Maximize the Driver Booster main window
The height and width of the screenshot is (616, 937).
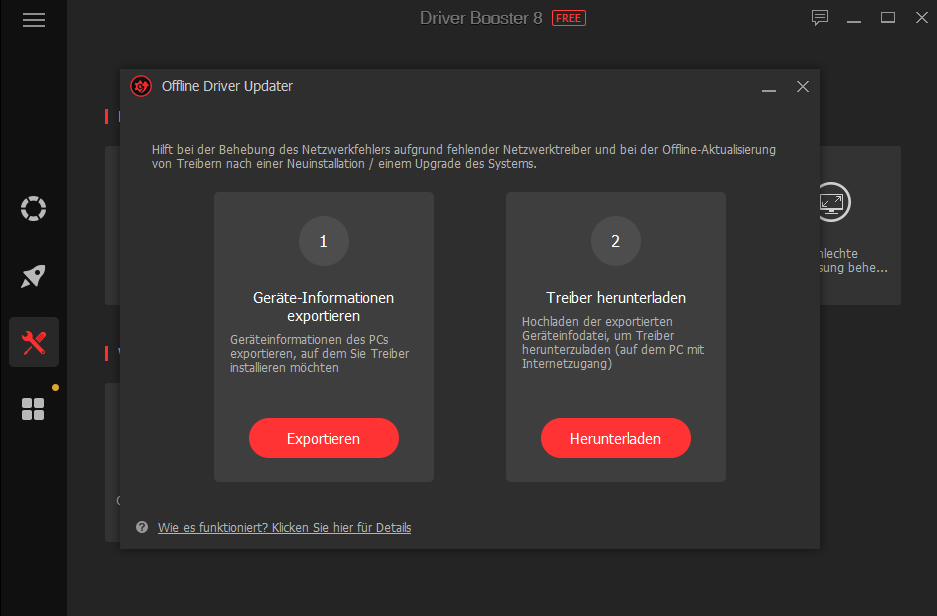click(x=888, y=18)
